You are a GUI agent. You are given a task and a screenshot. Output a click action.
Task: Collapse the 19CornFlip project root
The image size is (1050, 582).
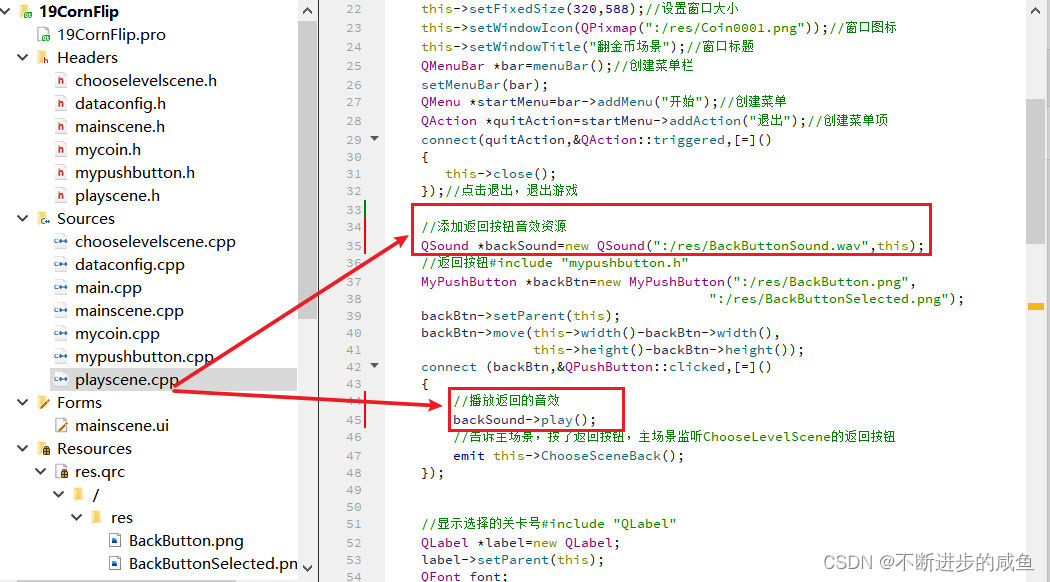click(5, 11)
